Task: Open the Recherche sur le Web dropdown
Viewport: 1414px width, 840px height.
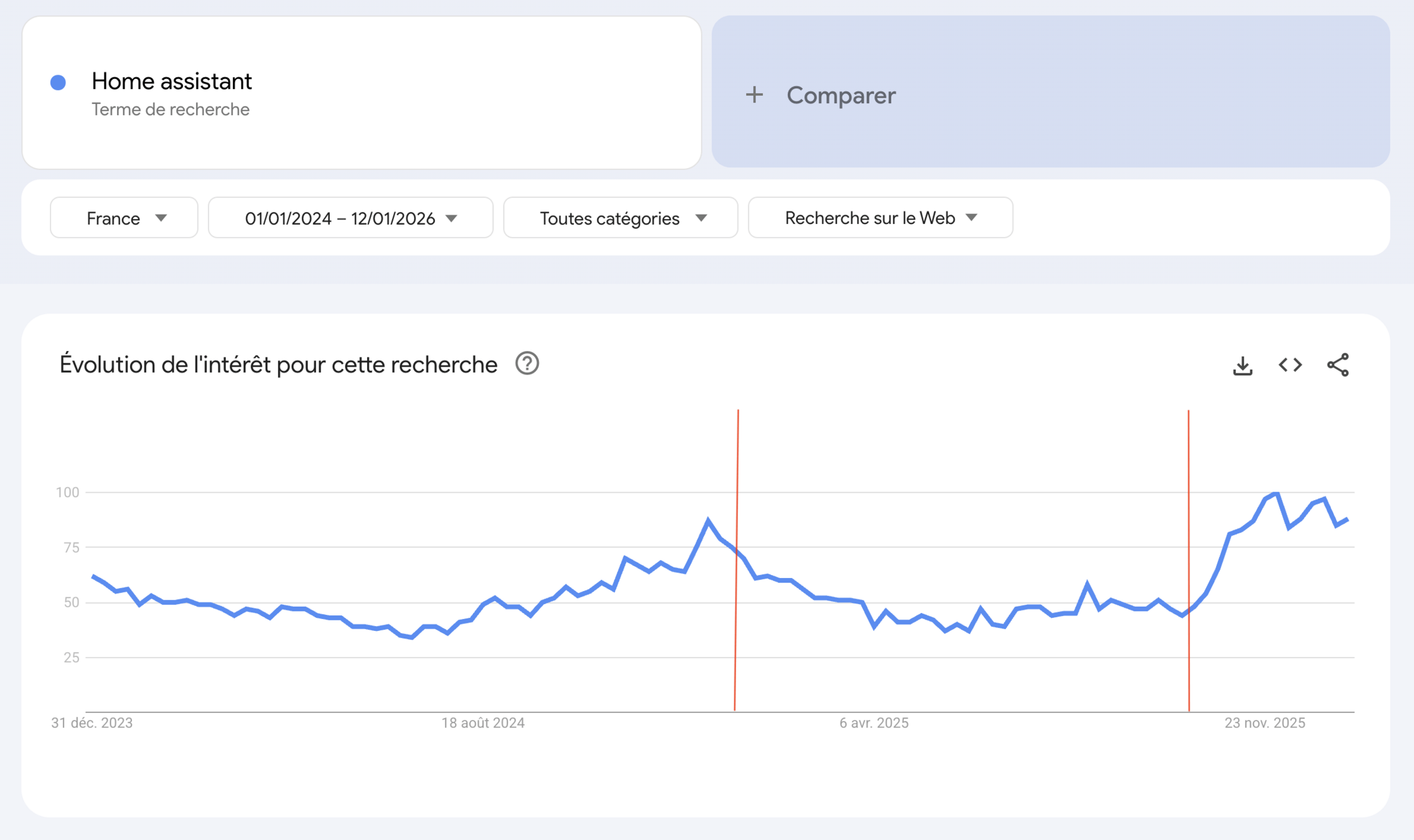Action: click(x=880, y=218)
